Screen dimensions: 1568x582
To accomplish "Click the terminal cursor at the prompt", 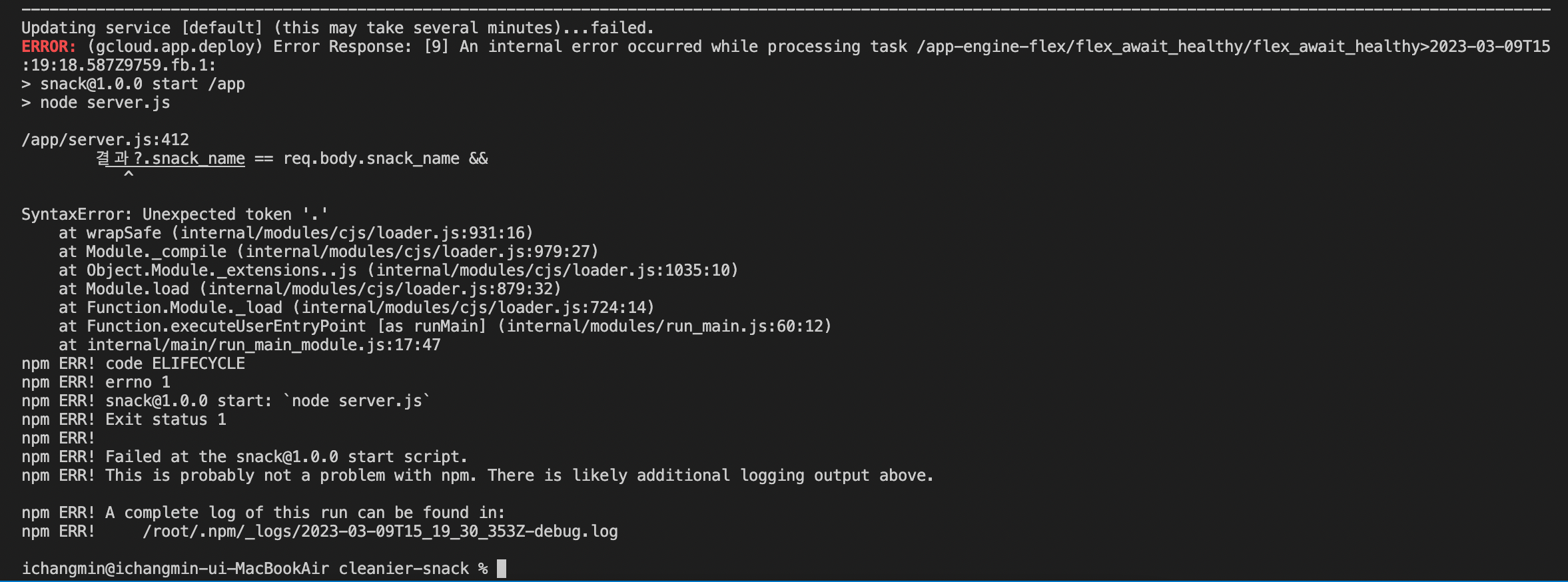I will coord(502,569).
